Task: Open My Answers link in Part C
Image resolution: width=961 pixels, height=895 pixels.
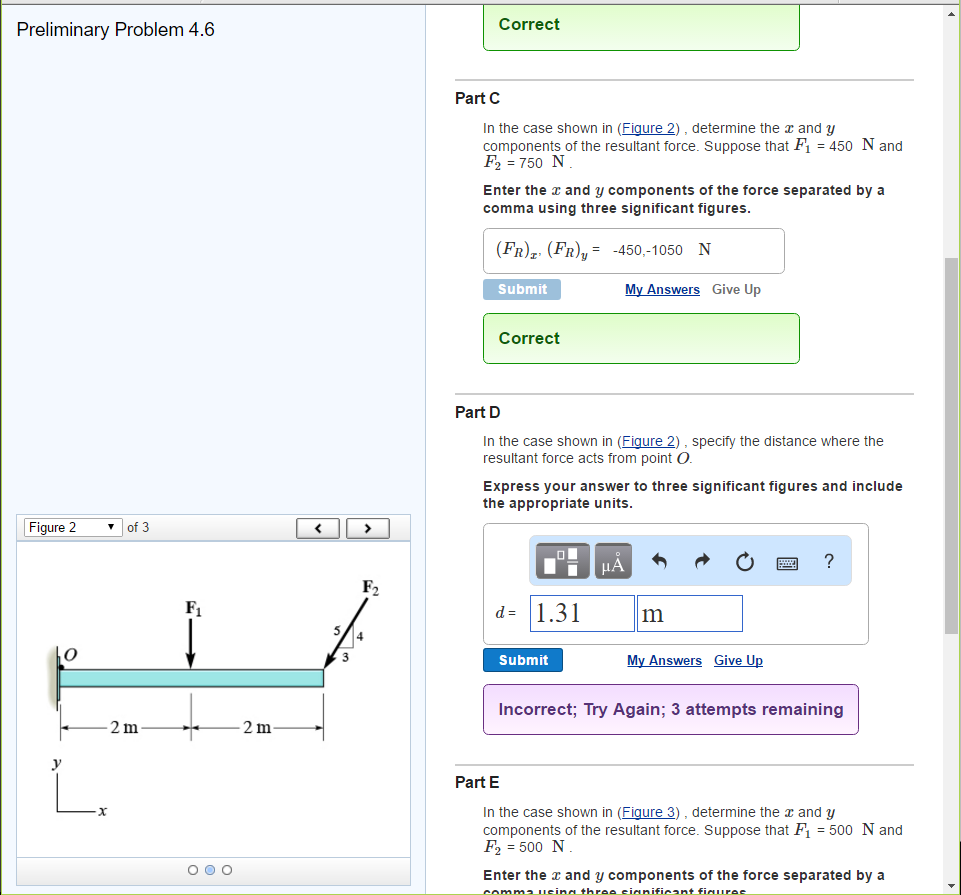Action: 662,289
